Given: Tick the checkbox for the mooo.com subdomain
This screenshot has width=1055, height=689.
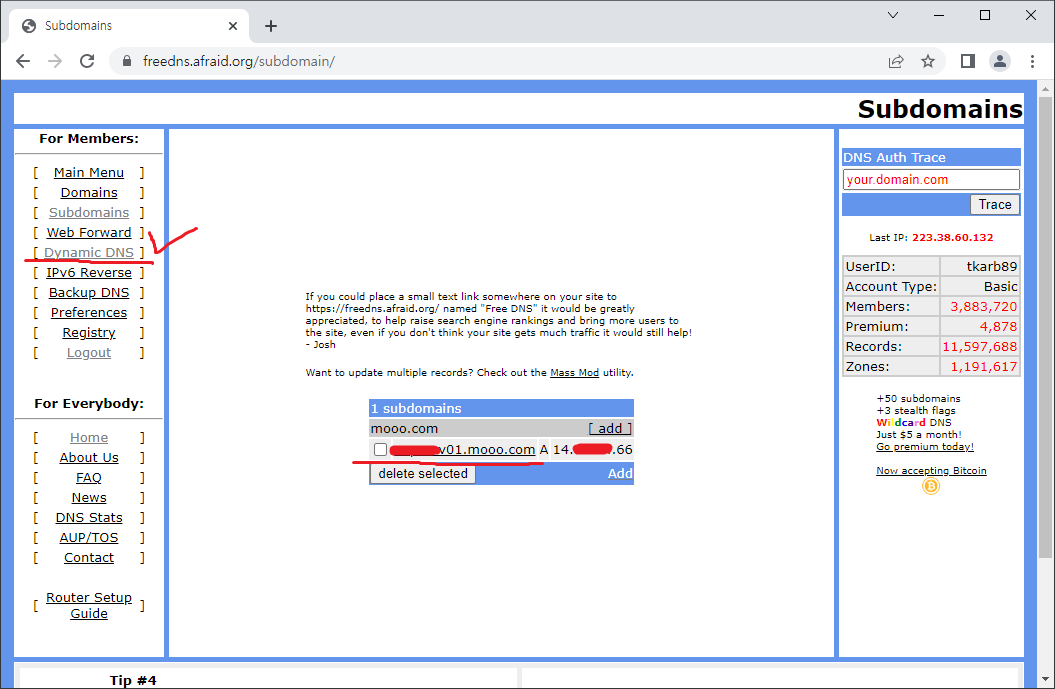Looking at the screenshot, I should pyautogui.click(x=380, y=449).
